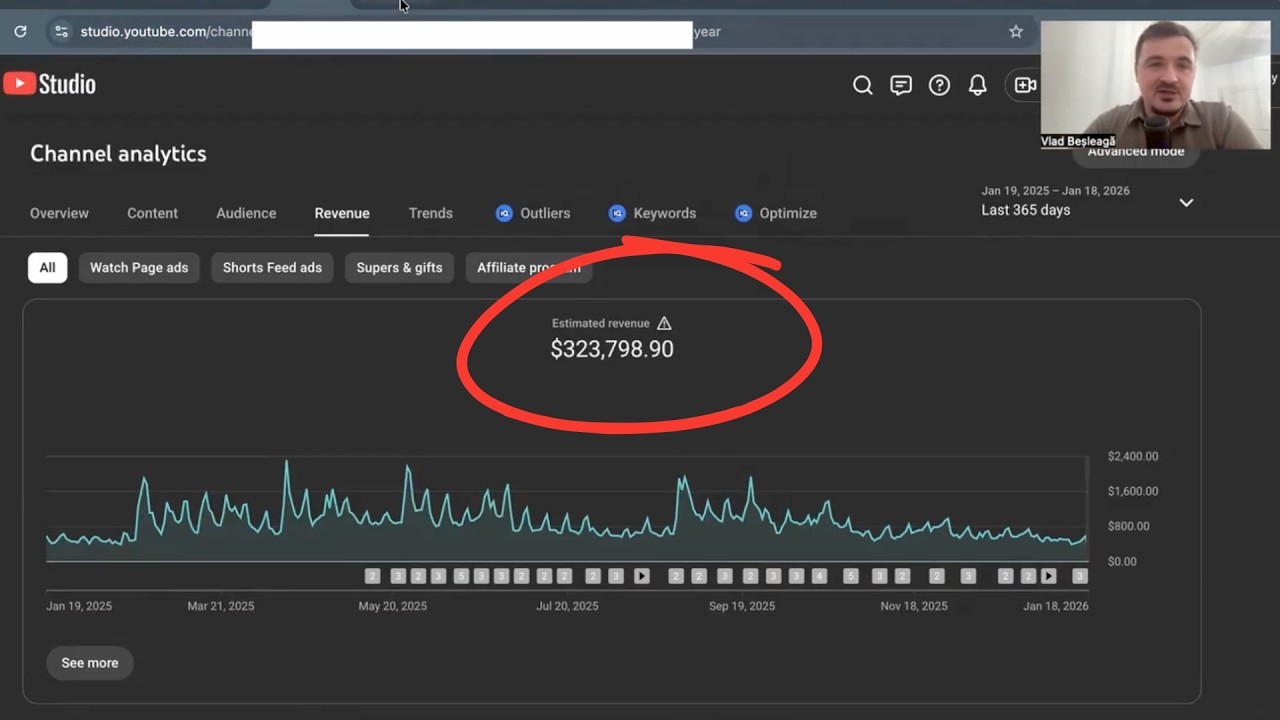This screenshot has height=720, width=1280.
Task: Expand the date range chevron arrow
Action: [x=1186, y=203]
